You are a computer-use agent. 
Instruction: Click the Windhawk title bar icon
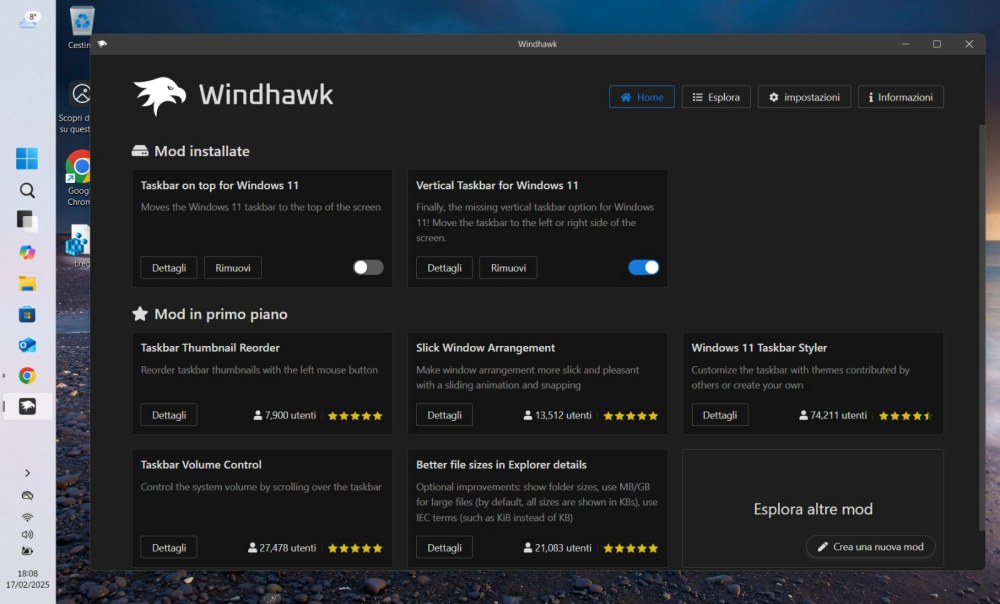tap(102, 44)
